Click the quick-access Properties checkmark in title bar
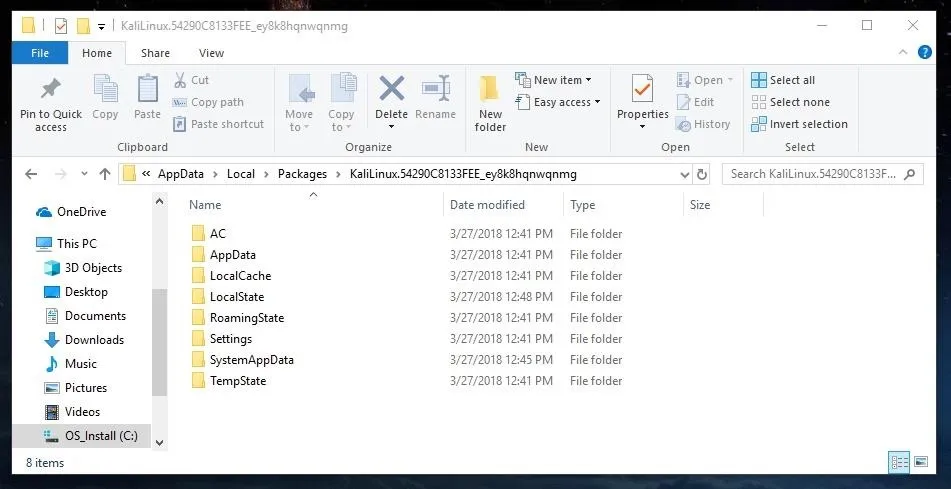The width and height of the screenshot is (951, 489). tap(61, 26)
